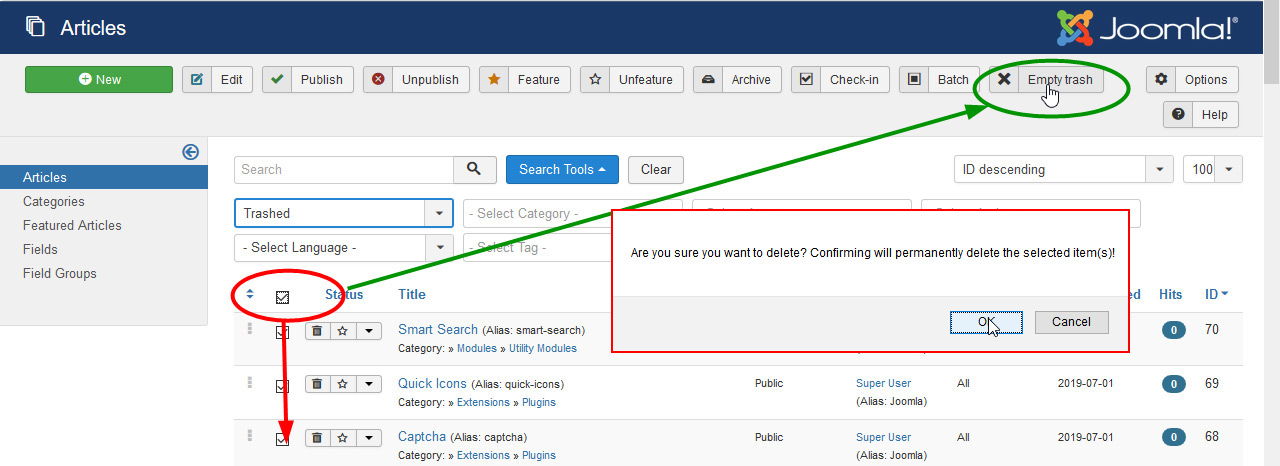Toggle featured star for Captcha
Image resolution: width=1280 pixels, height=466 pixels.
coord(343,437)
